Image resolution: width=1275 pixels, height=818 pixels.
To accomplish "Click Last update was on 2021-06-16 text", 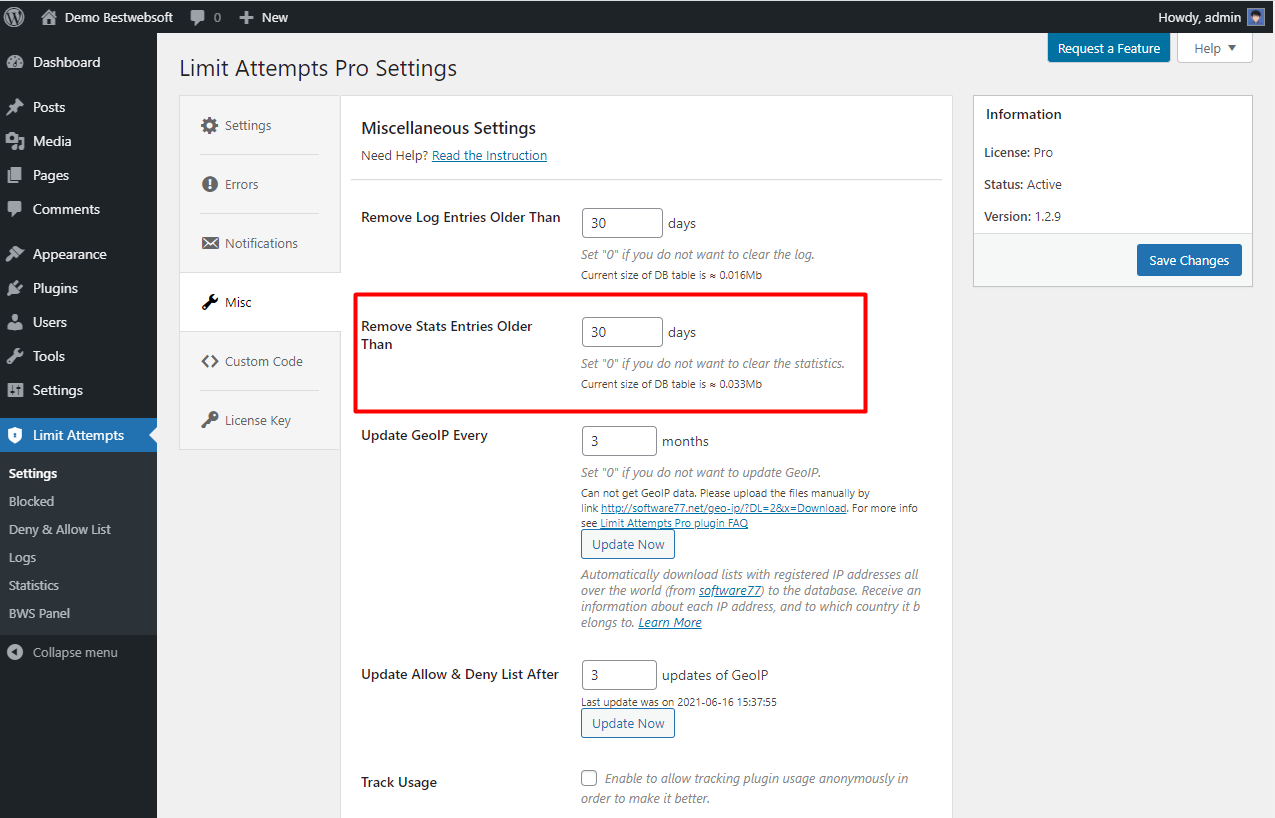I will click(679, 702).
